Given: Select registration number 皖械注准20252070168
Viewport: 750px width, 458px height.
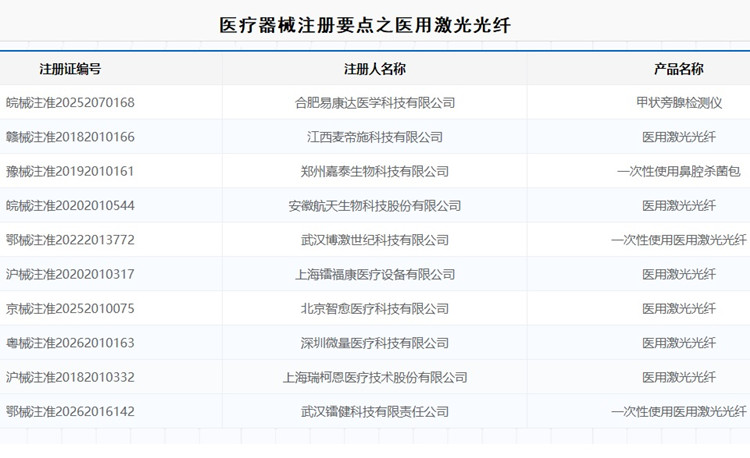Looking at the screenshot, I should (x=70, y=102).
